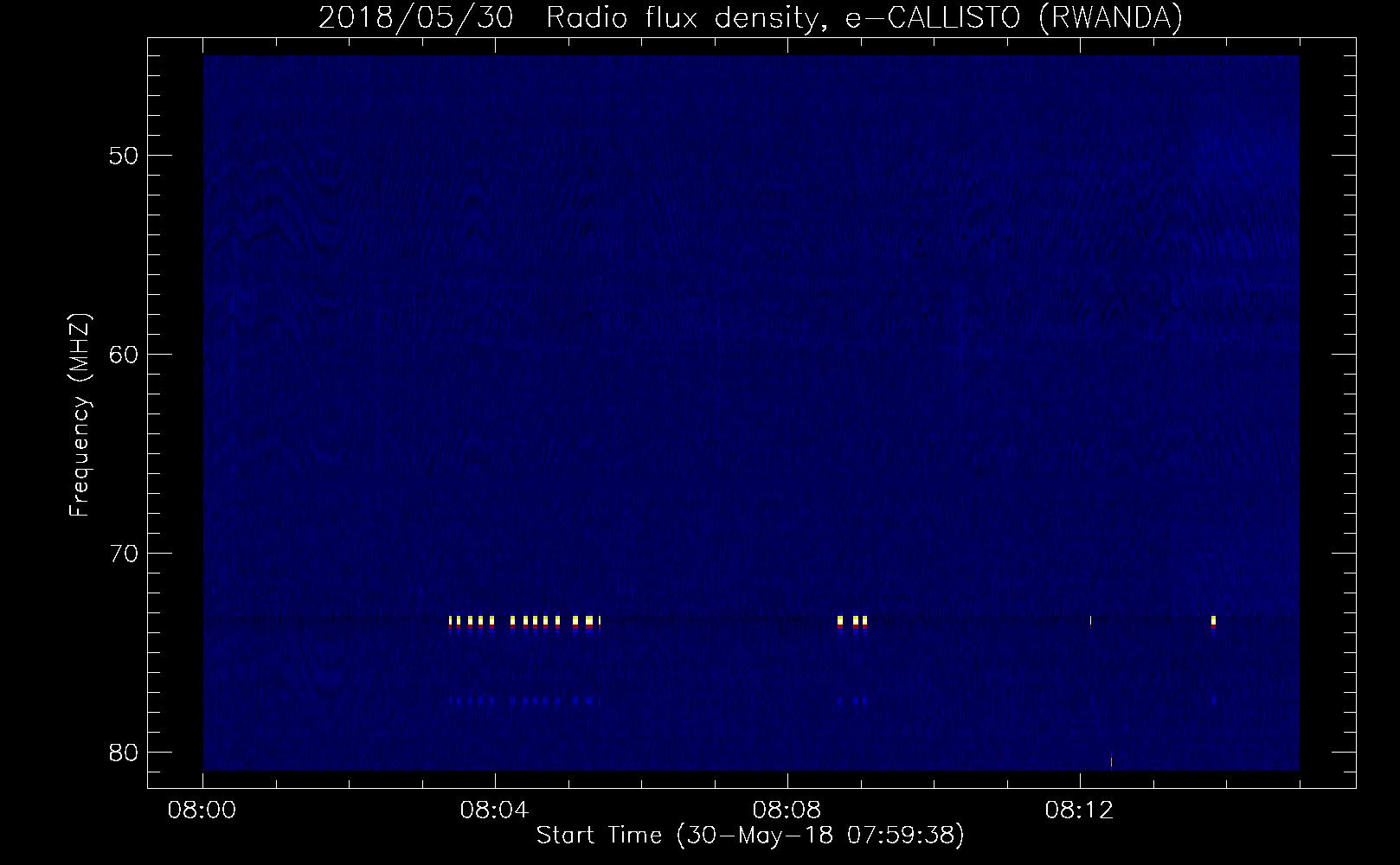Click the 'Start Time (30-May-18 07:59:38)' label

(750, 836)
